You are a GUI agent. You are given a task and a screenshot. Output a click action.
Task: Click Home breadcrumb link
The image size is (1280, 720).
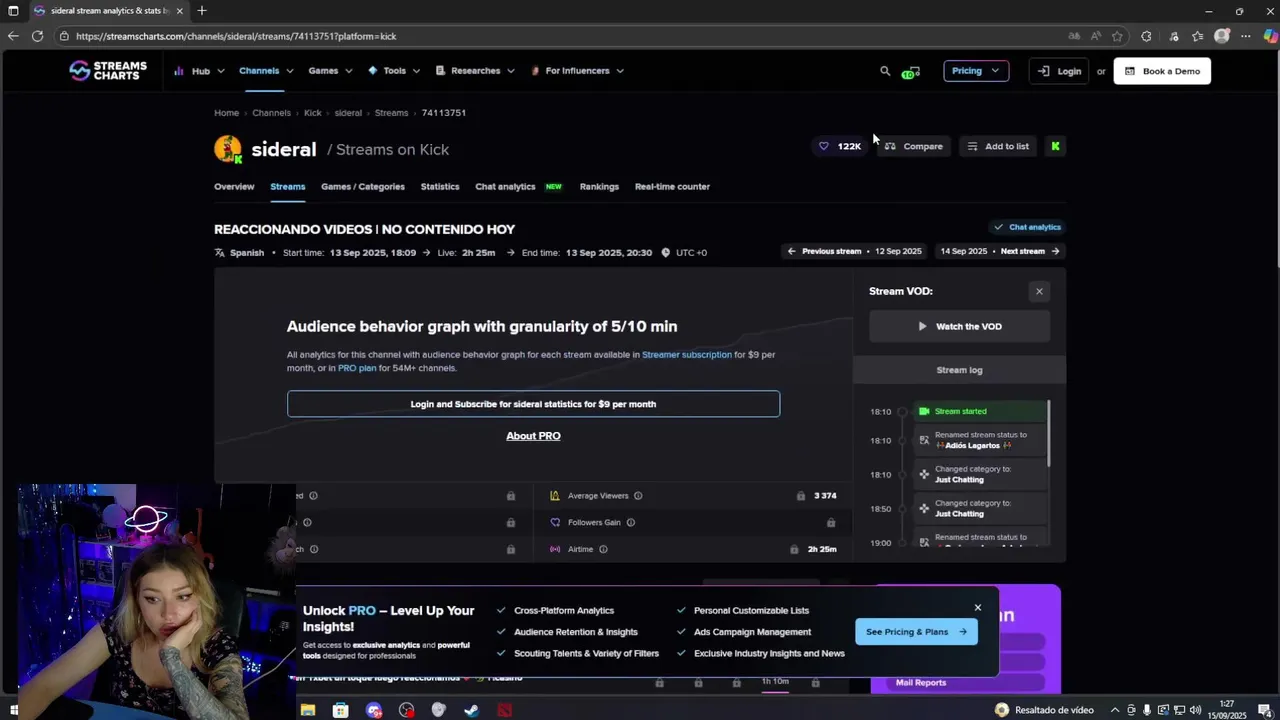(x=226, y=113)
